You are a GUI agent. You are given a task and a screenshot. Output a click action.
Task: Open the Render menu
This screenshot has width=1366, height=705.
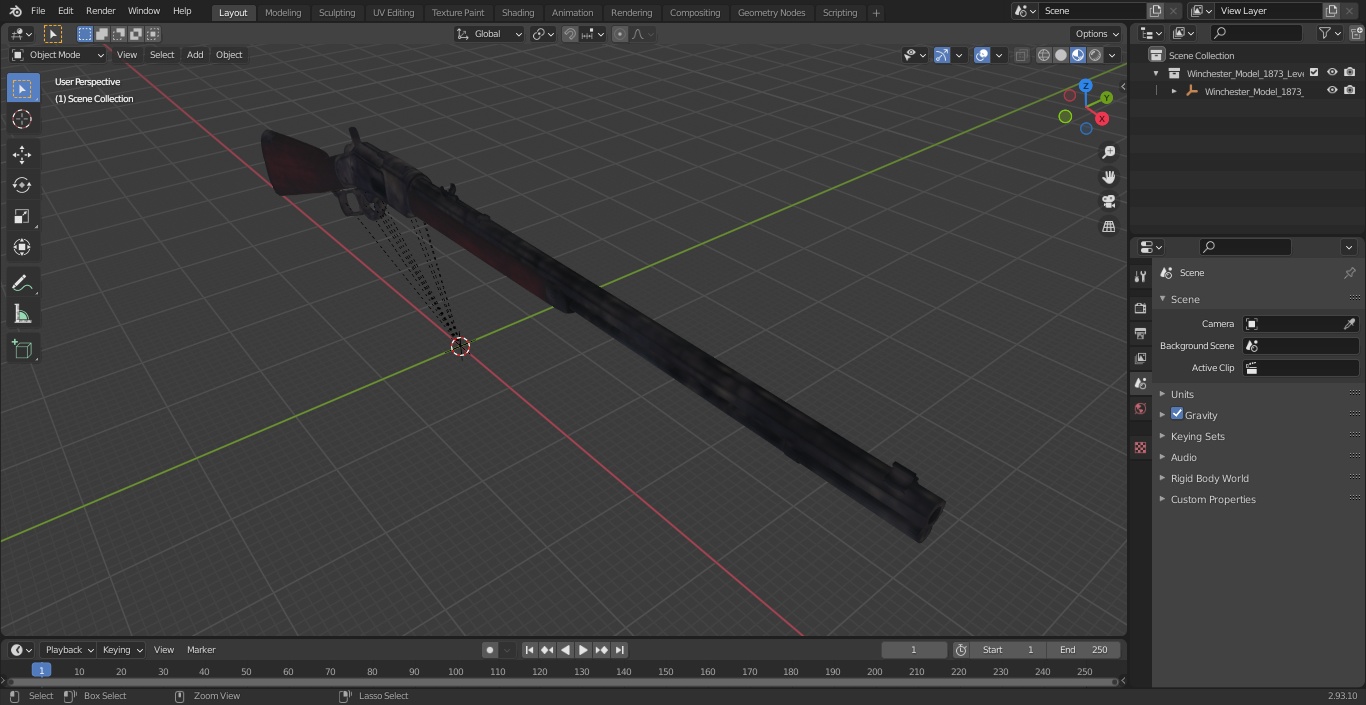coord(100,11)
